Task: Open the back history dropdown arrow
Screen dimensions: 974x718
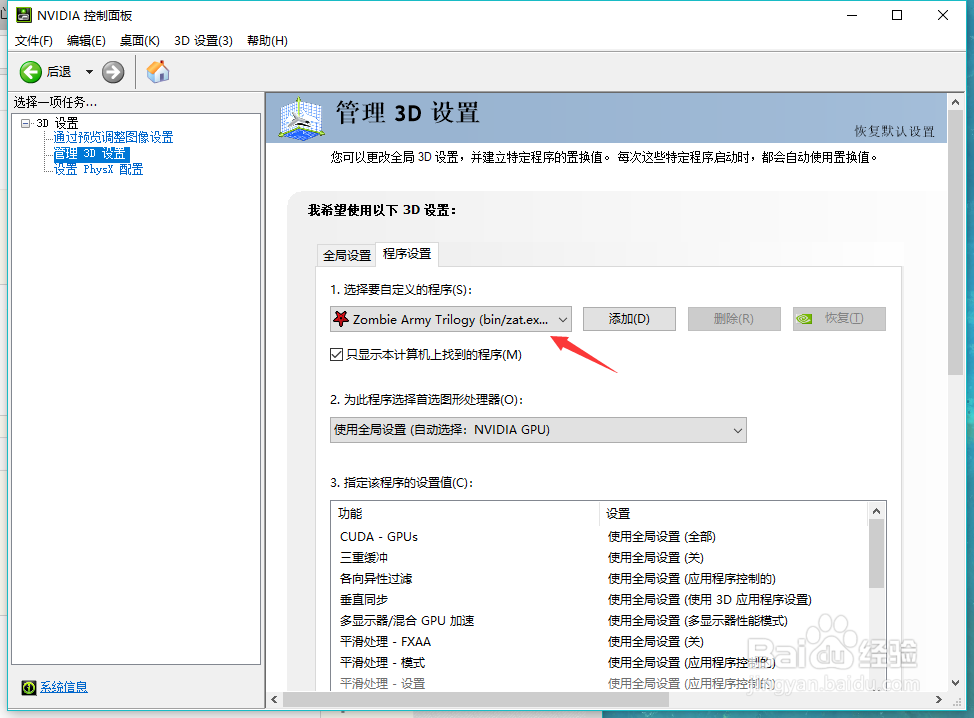Action: [89, 72]
